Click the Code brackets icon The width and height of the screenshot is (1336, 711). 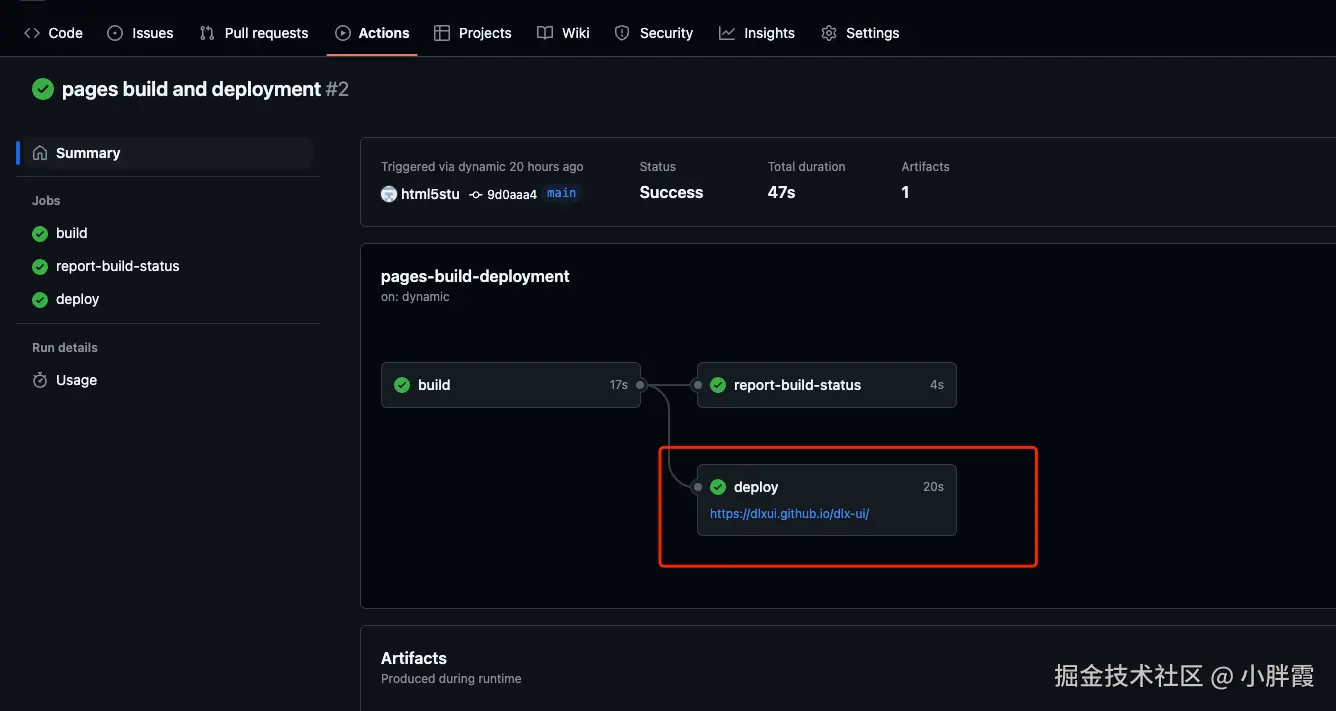(32, 33)
